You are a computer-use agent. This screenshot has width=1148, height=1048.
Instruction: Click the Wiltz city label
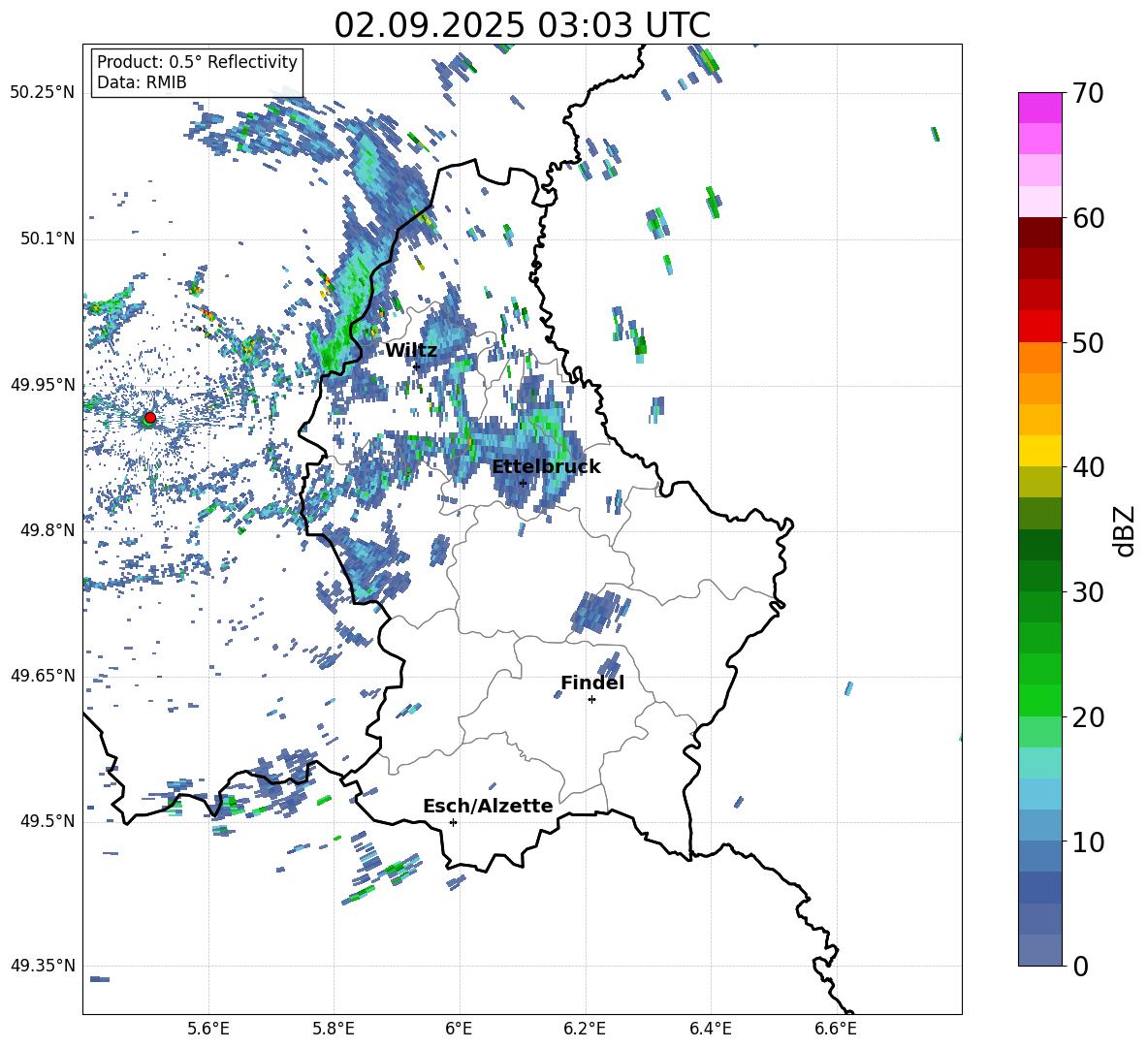point(411,351)
